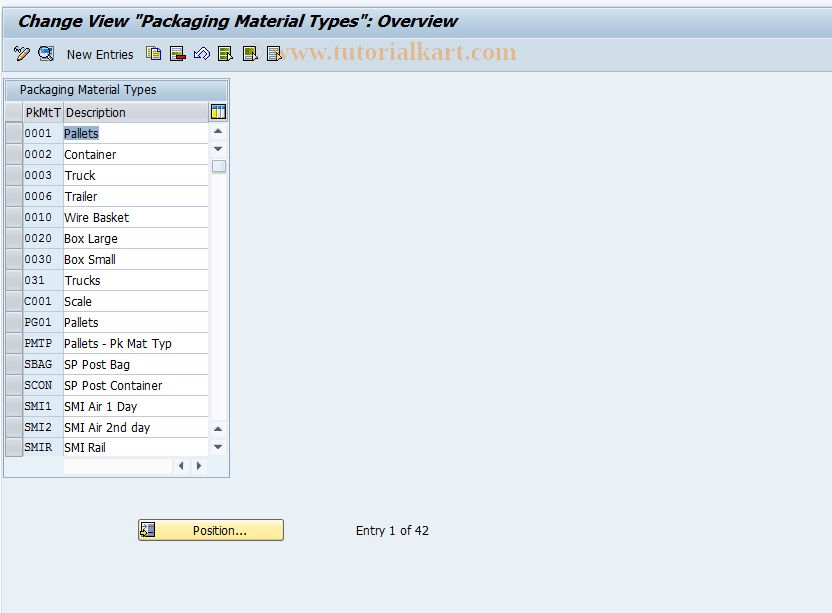The width and height of the screenshot is (832, 613).
Task: Click the Trailer description field
Action: point(136,196)
